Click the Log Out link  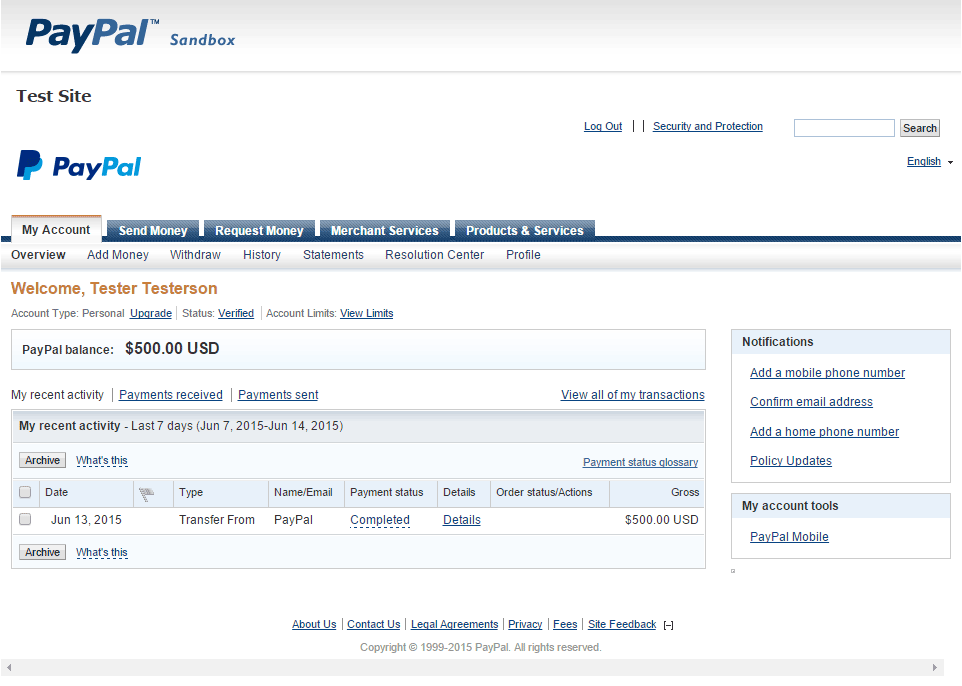tap(603, 126)
